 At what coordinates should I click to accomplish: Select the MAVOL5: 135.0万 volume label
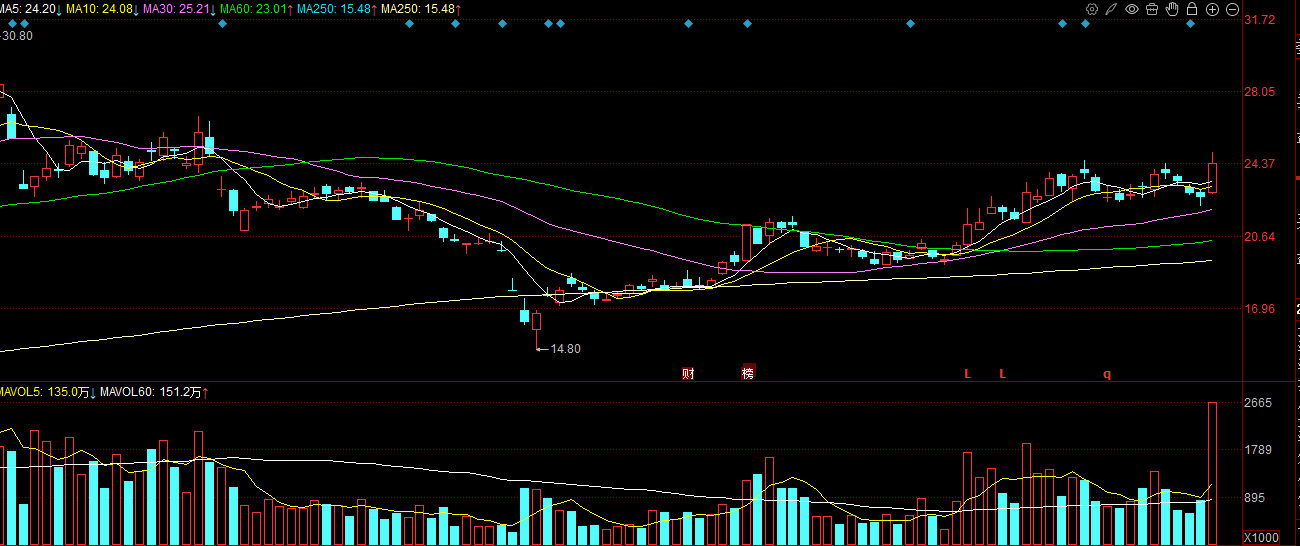[46, 391]
